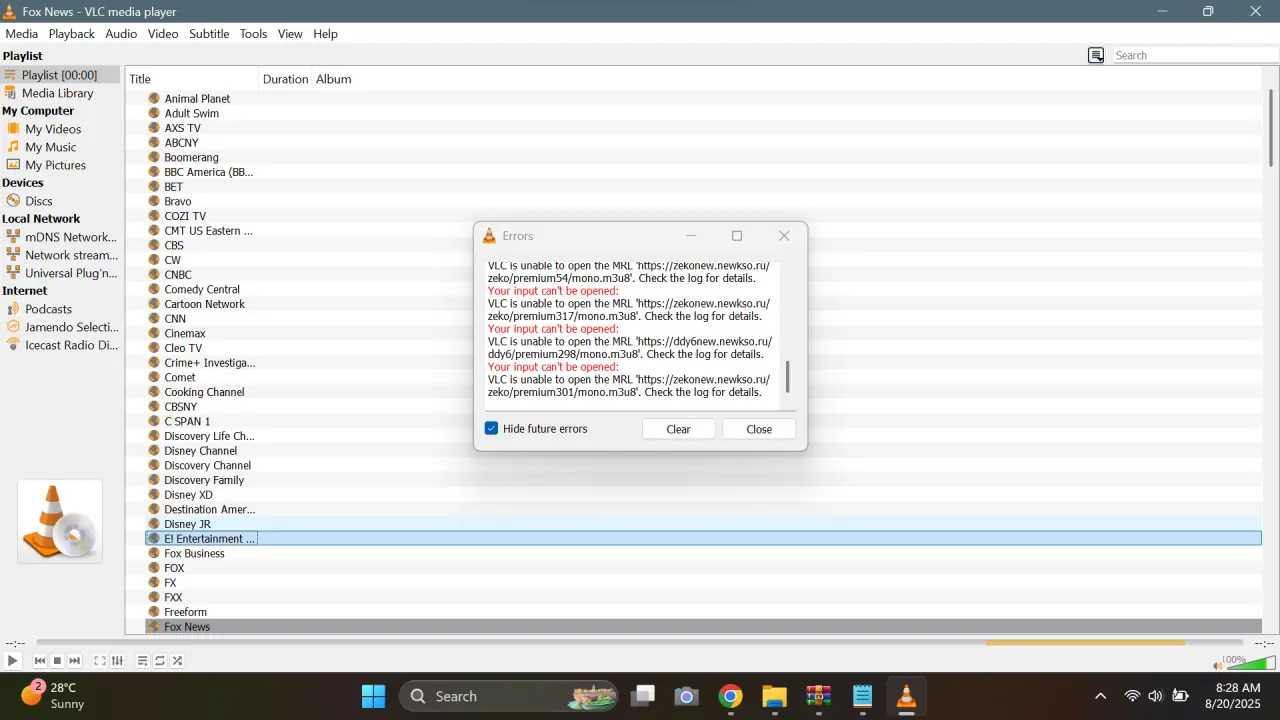Viewport: 1280px width, 720px height.
Task: Open the View menu
Action: (290, 34)
